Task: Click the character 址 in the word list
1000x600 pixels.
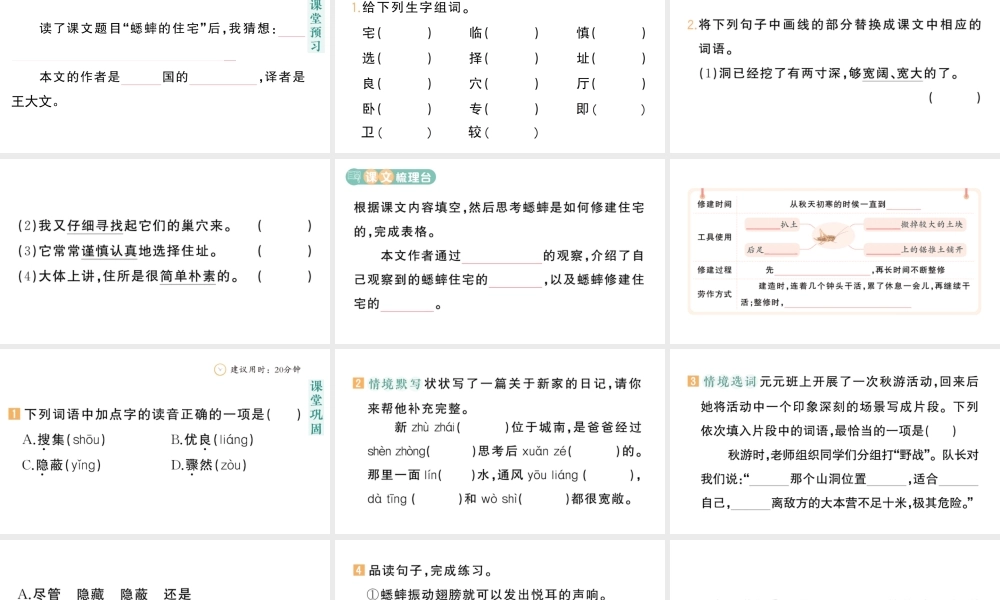Action: (583, 58)
